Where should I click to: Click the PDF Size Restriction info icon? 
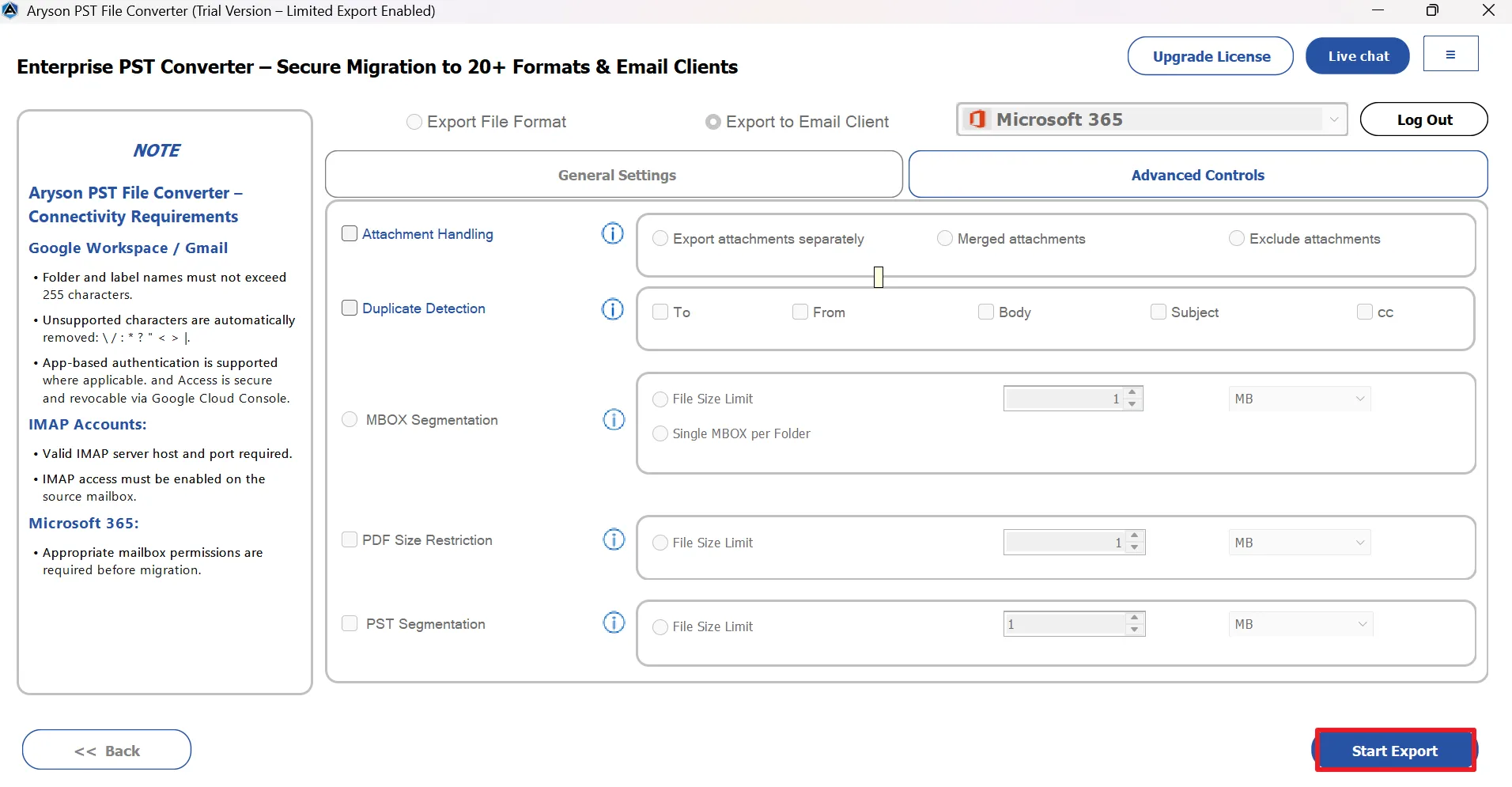(x=614, y=539)
